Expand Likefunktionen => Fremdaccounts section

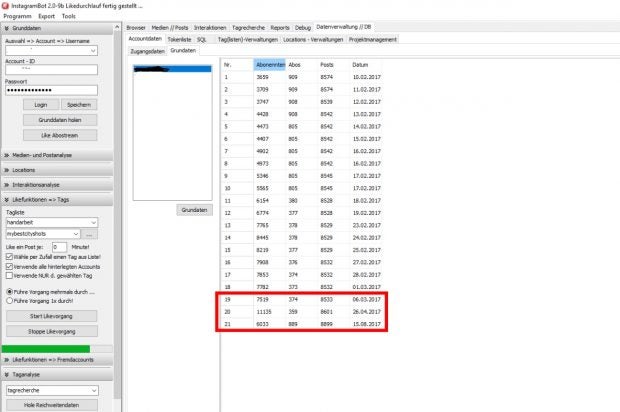[x=8, y=359]
